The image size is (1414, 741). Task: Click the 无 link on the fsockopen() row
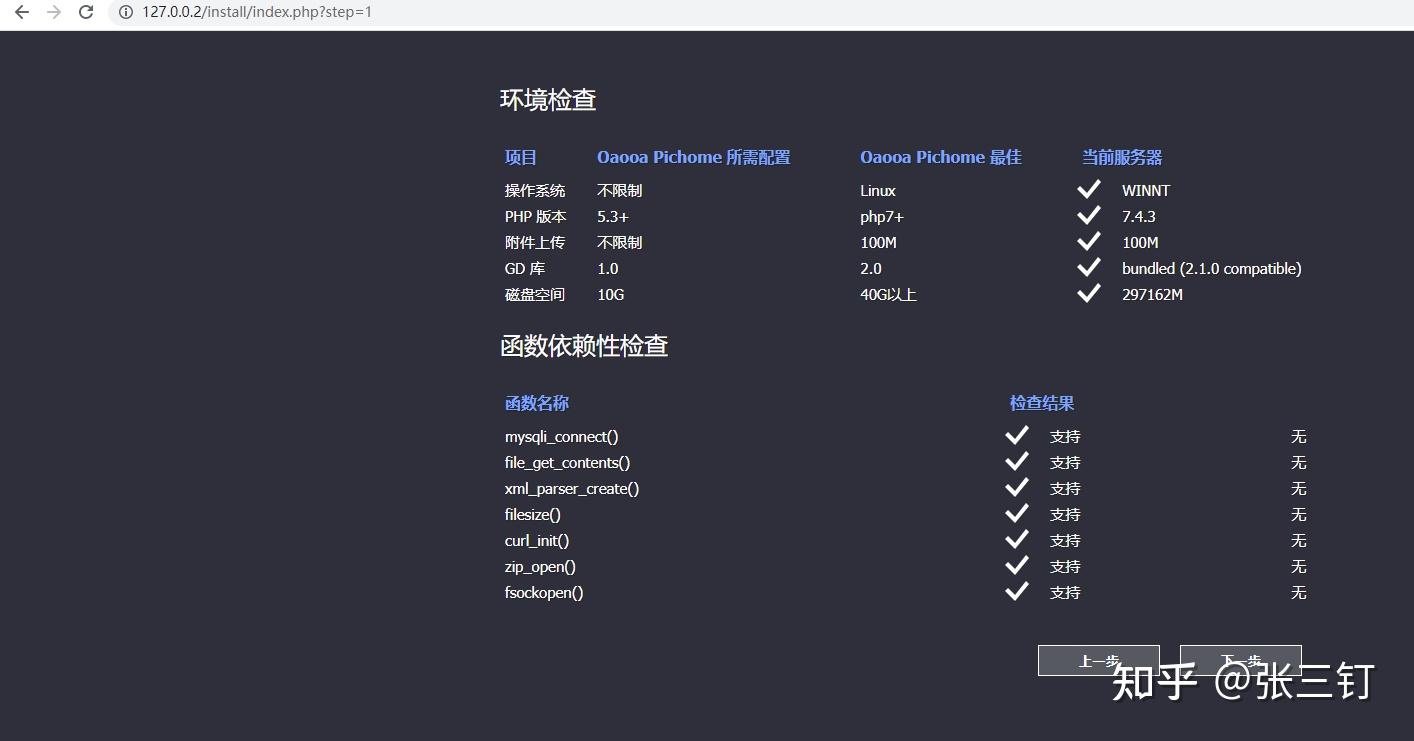click(x=1298, y=592)
